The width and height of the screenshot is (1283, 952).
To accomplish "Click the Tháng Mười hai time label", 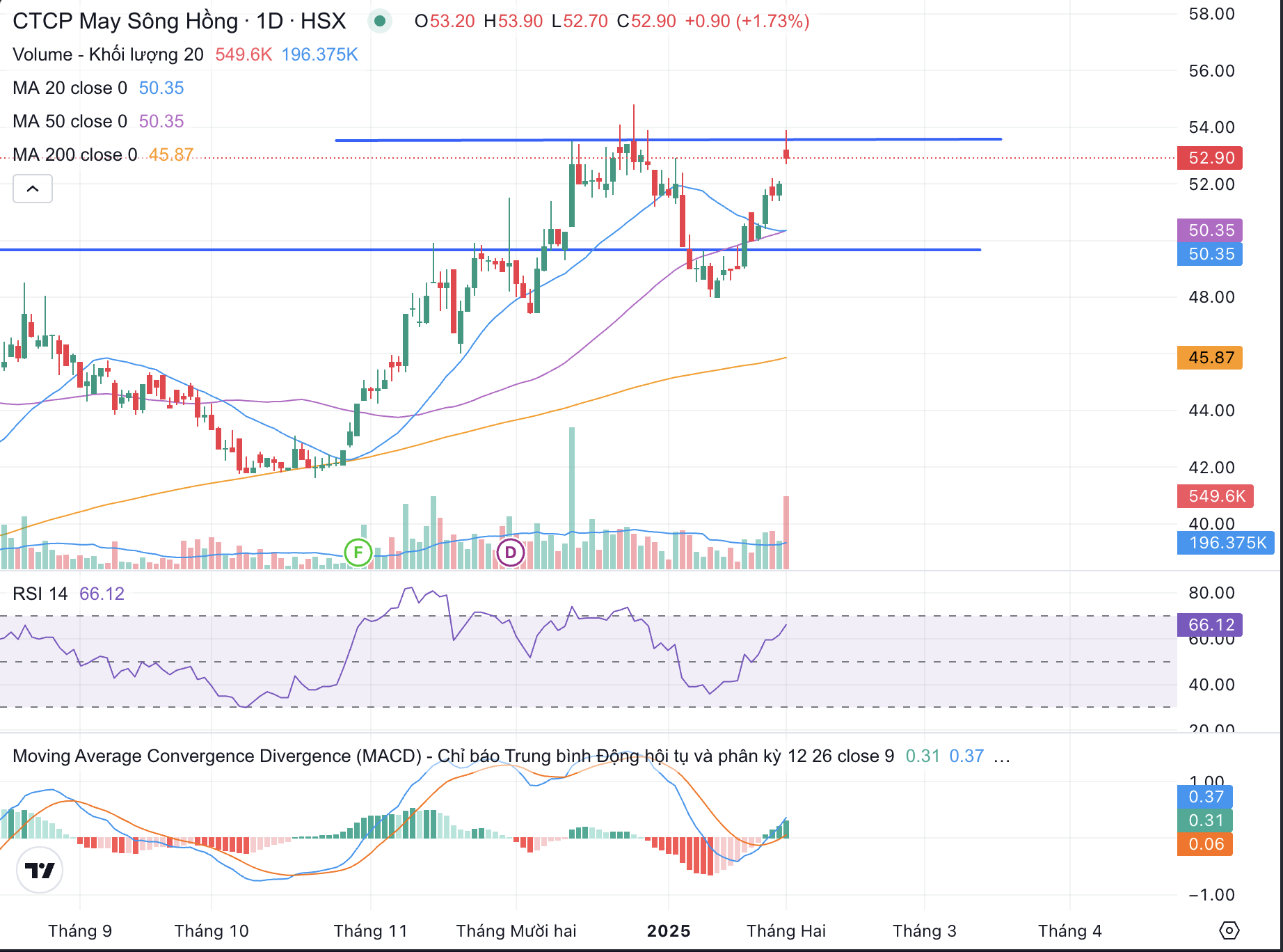I will 516,931.
